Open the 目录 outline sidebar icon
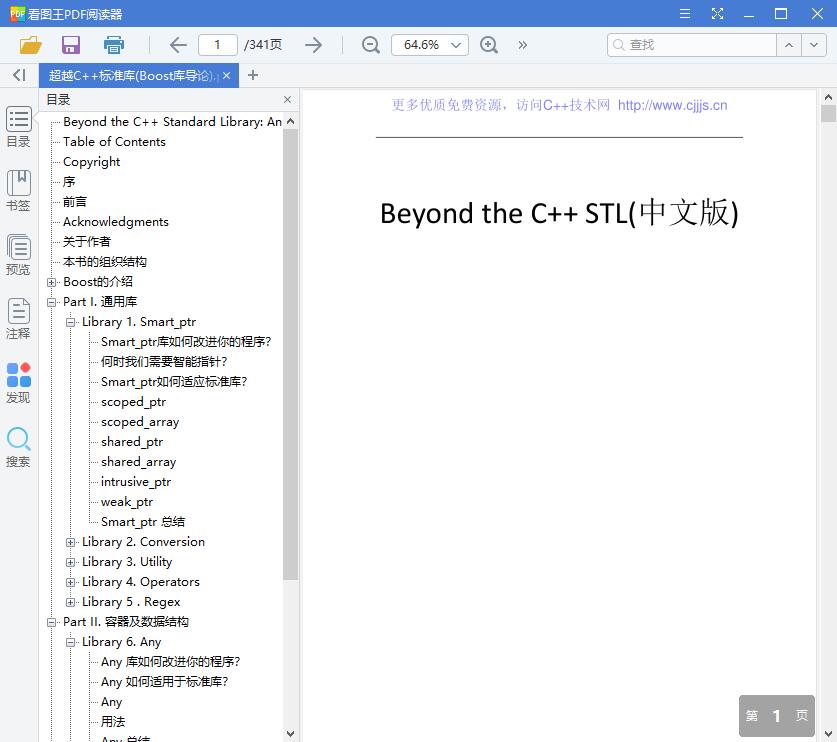837x742 pixels. 19,127
